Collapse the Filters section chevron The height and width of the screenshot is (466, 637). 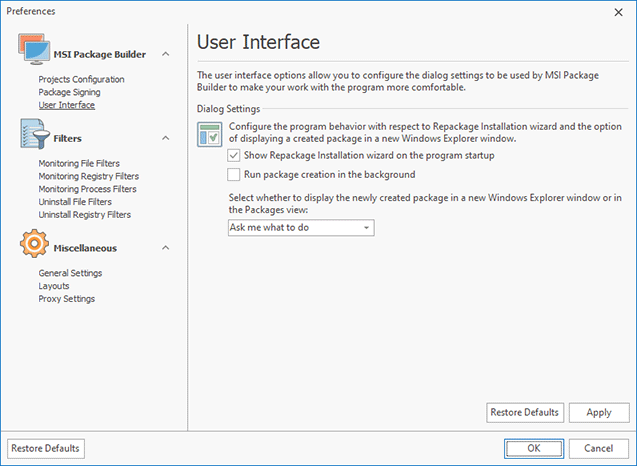(166, 138)
